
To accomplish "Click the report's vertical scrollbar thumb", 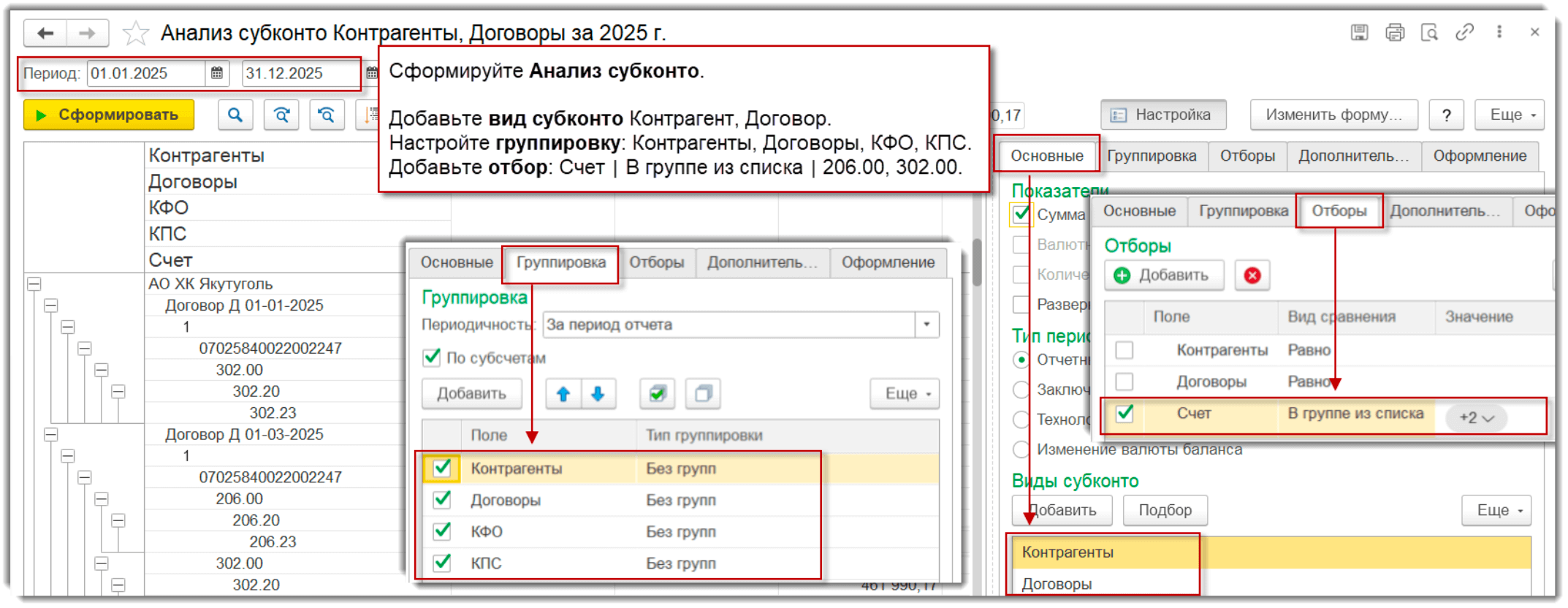I will (x=977, y=262).
